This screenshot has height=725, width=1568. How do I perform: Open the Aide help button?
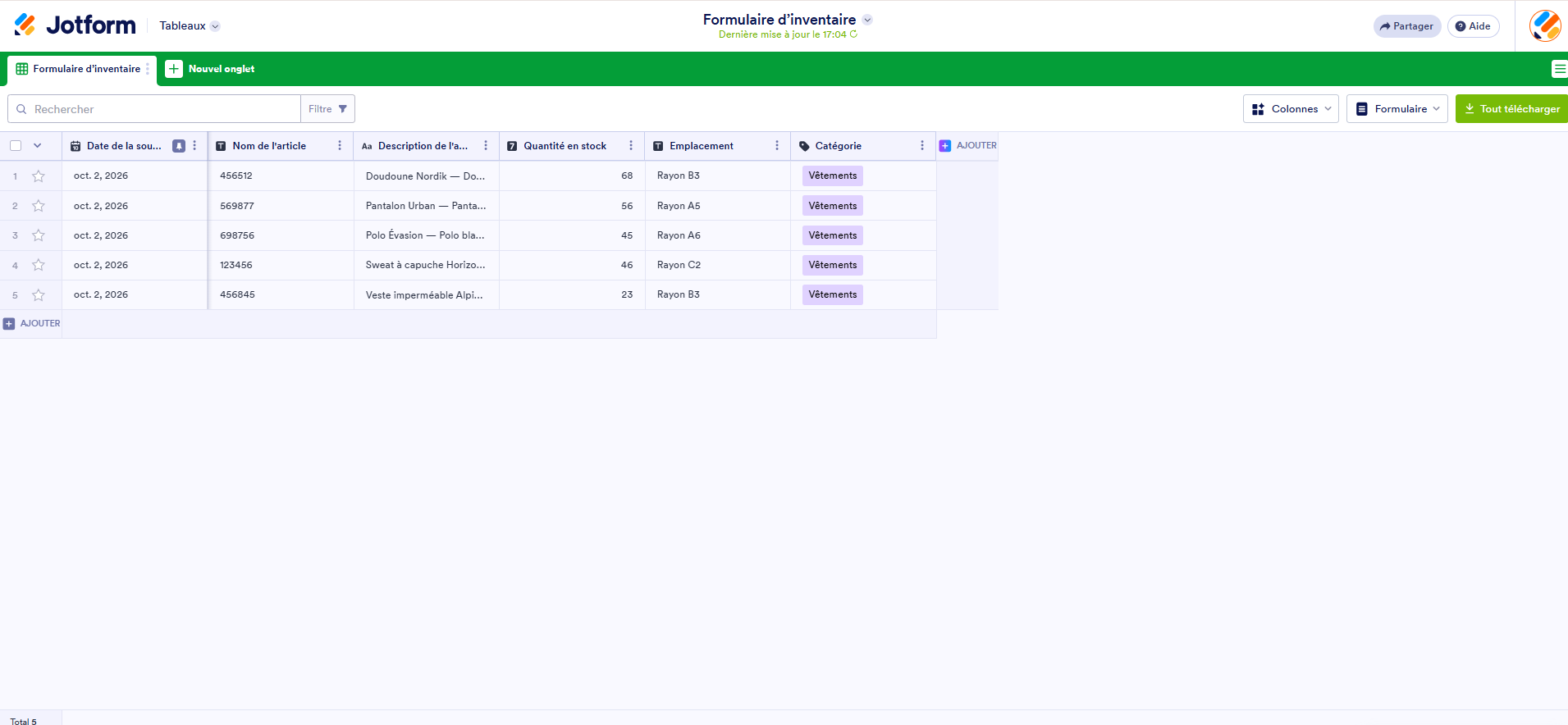[x=1474, y=26]
